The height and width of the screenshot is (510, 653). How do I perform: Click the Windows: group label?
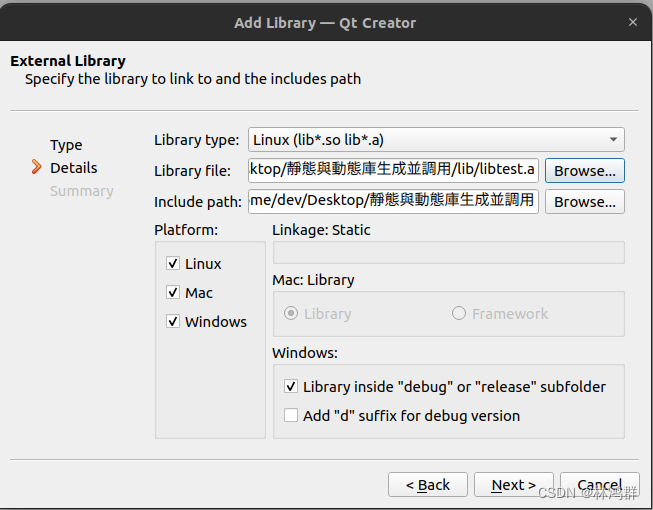pos(305,353)
